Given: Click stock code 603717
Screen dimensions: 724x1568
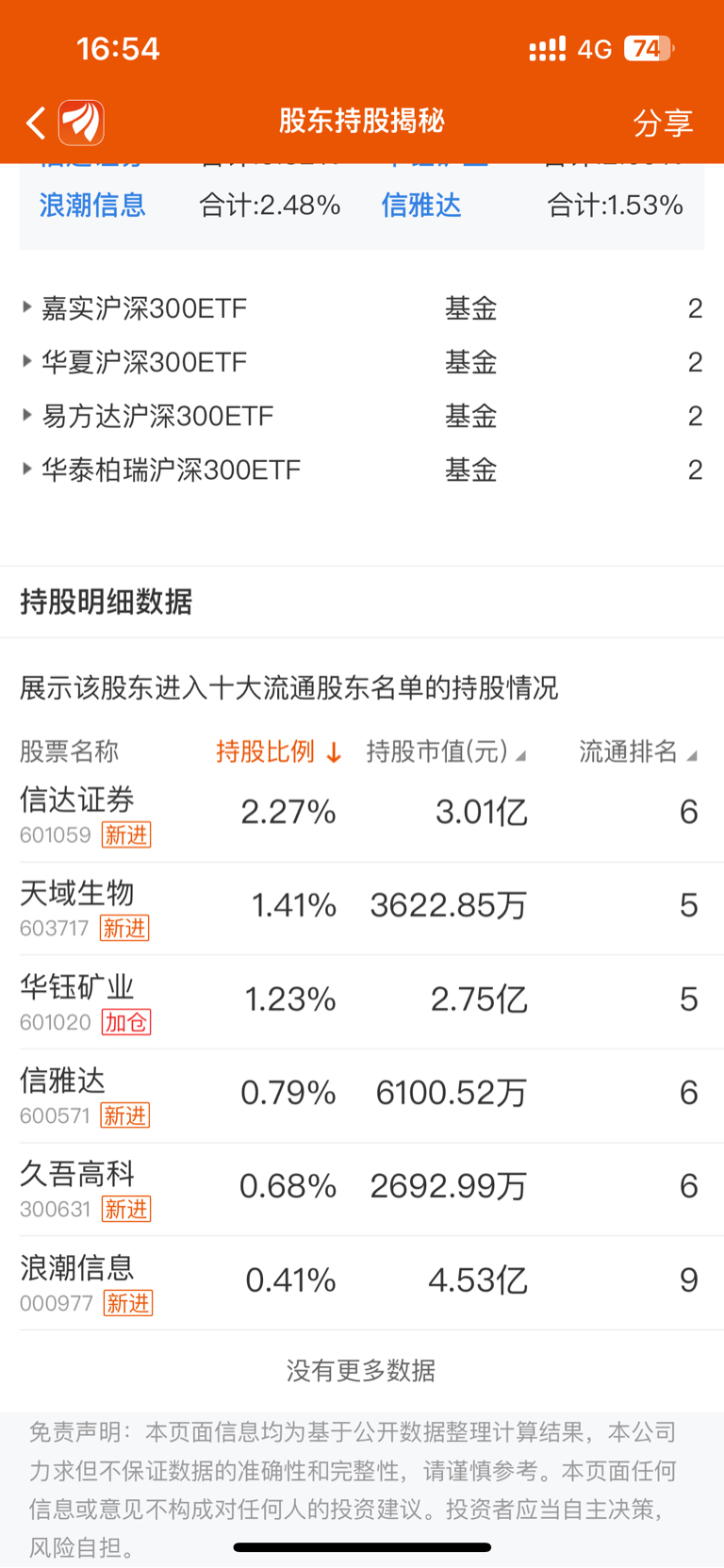Looking at the screenshot, I should [55, 929].
